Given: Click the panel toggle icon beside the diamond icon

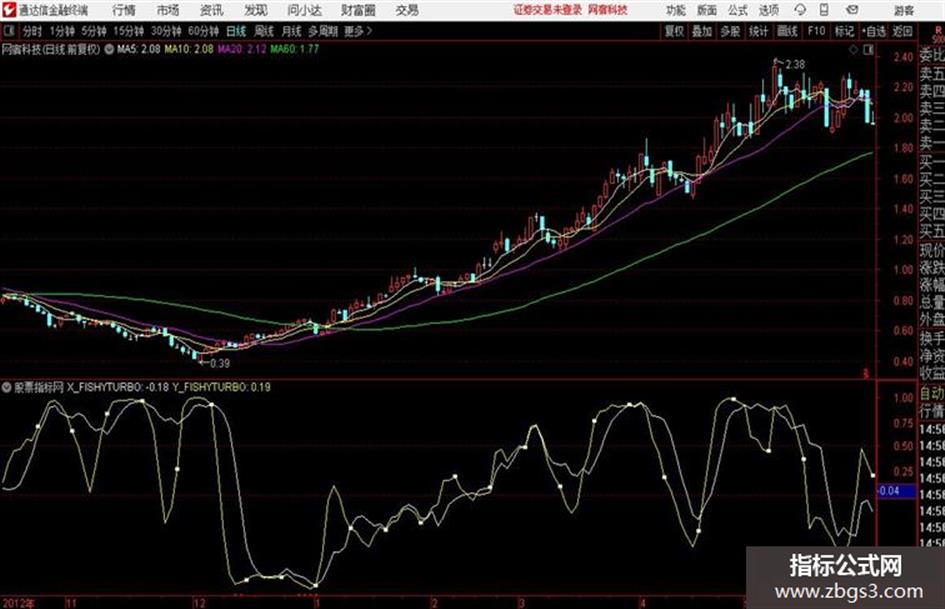Looking at the screenshot, I should tap(868, 50).
